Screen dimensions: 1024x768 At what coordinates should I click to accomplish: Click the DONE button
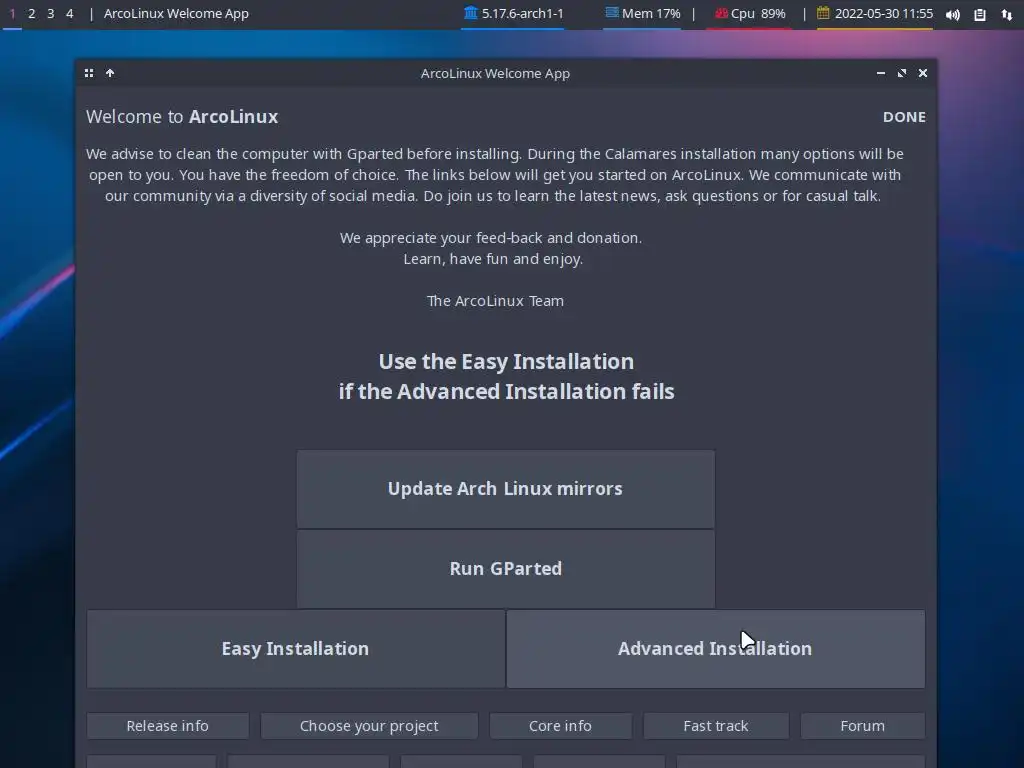[x=904, y=117]
